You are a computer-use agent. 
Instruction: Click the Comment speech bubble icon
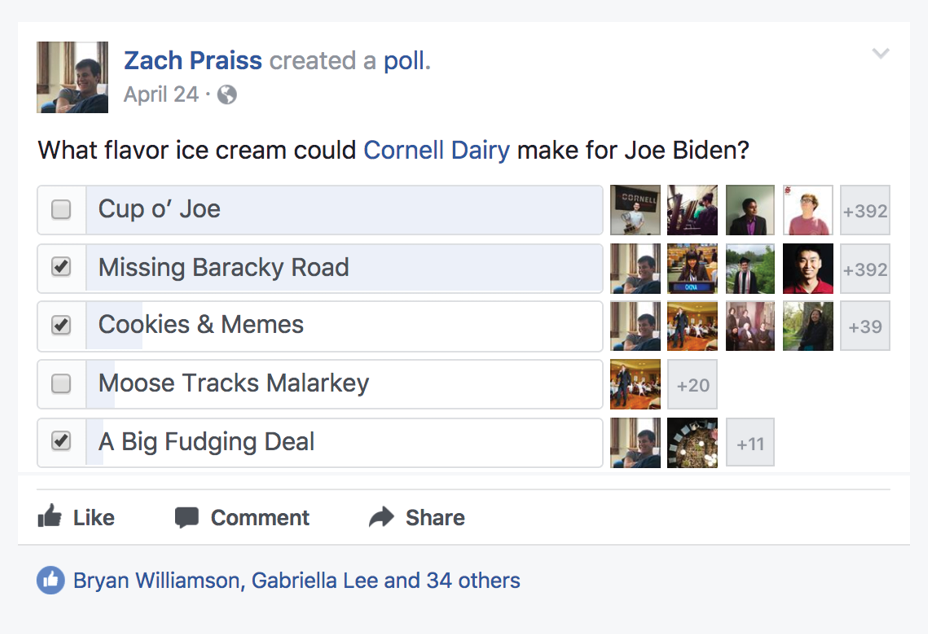(186, 517)
